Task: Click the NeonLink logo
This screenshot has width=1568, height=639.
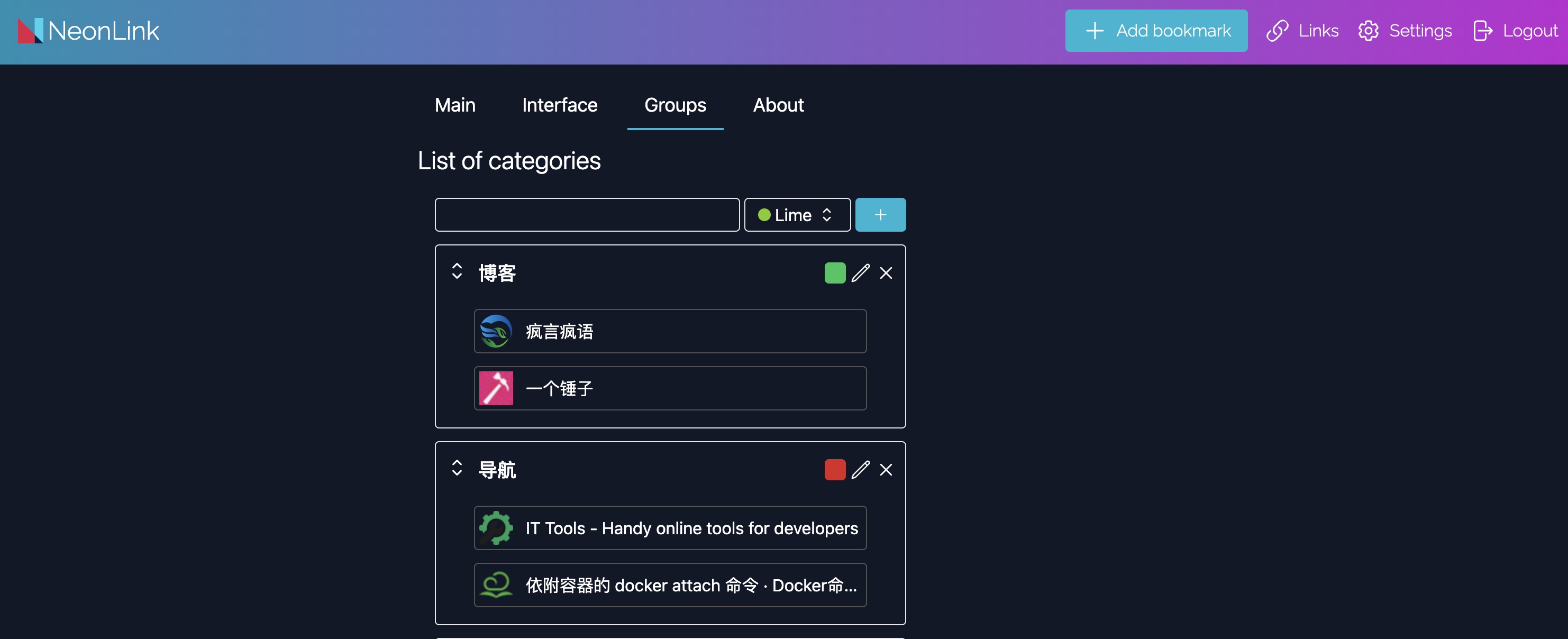Action: 89,31
